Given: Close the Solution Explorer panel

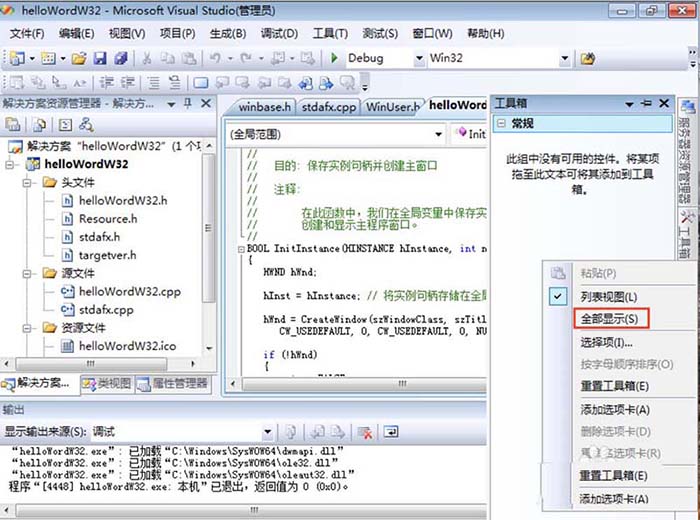Looking at the screenshot, I should (x=206, y=103).
